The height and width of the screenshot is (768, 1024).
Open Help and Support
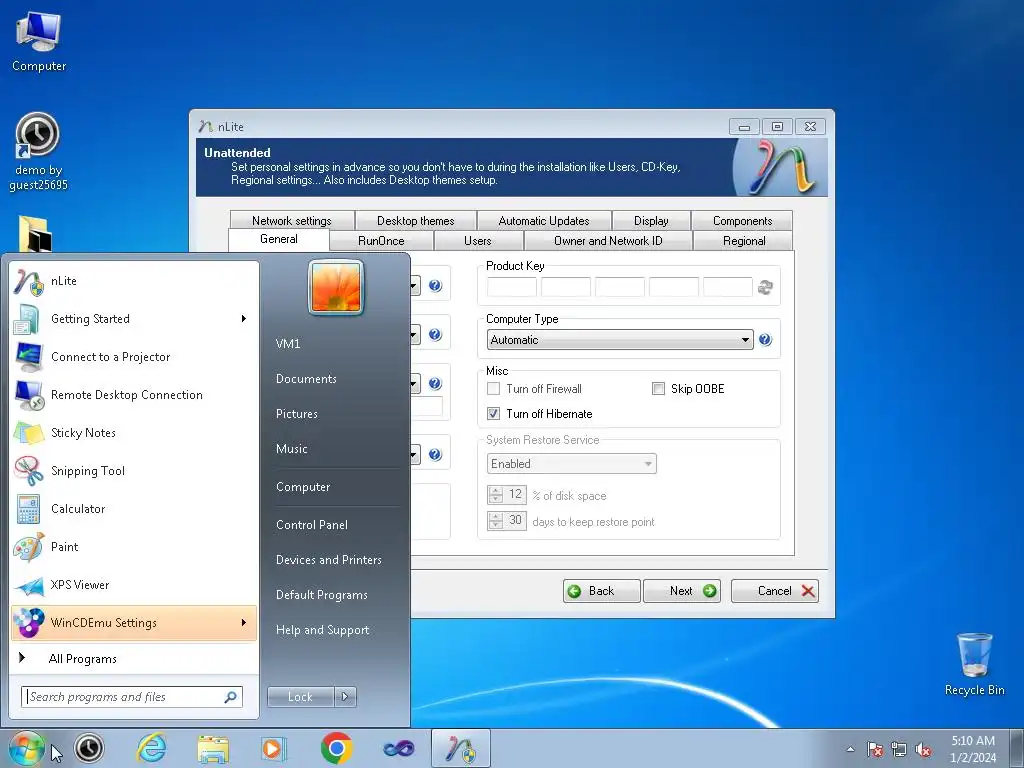[323, 630]
